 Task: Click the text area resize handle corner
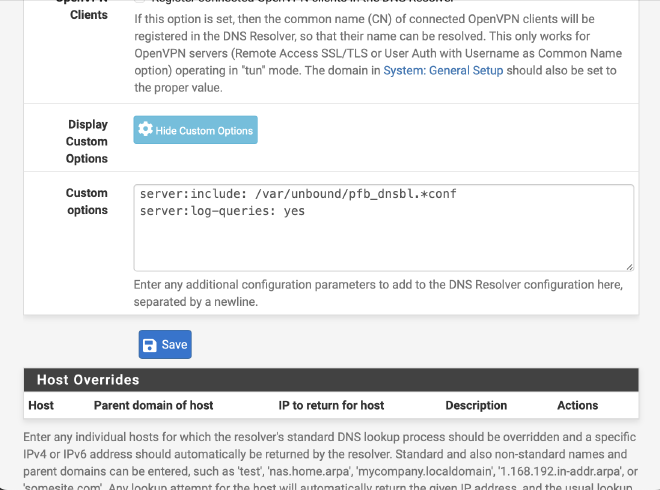coord(629,267)
